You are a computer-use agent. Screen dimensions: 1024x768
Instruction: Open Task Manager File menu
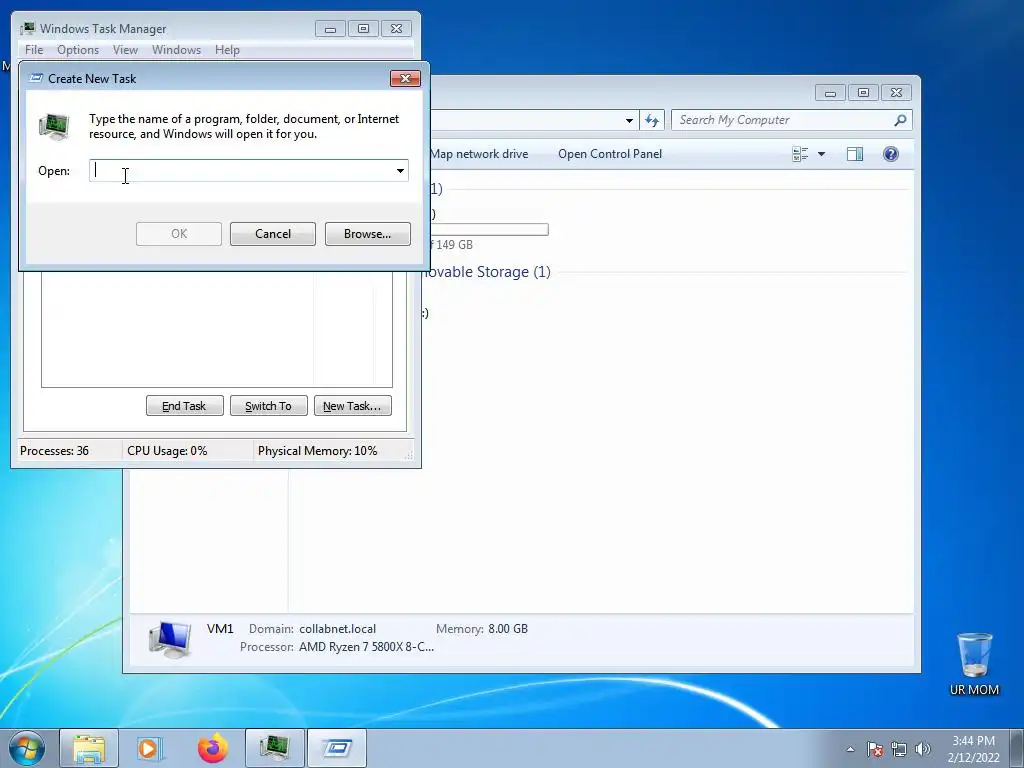[x=34, y=50]
